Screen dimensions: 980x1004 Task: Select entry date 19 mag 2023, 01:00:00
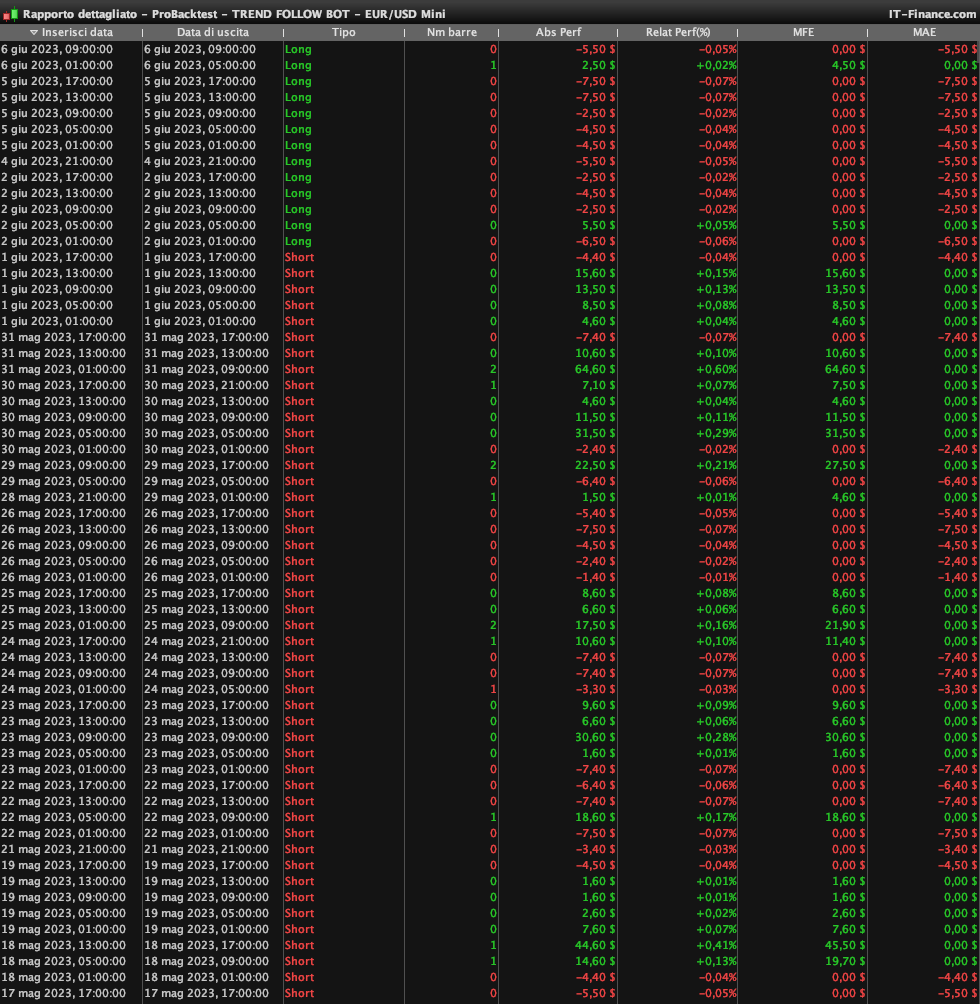click(x=63, y=930)
